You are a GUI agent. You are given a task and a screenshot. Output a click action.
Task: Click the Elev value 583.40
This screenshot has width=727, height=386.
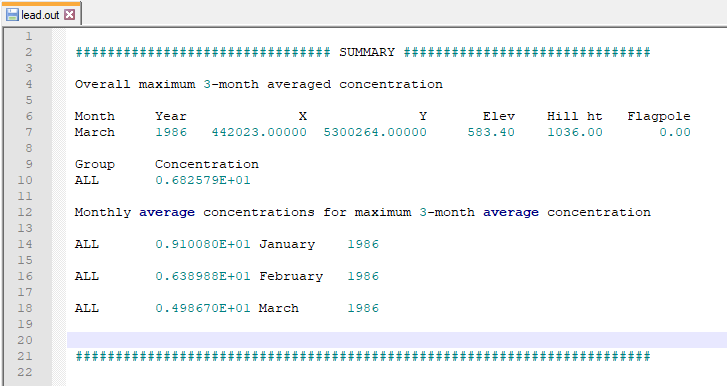coord(491,133)
